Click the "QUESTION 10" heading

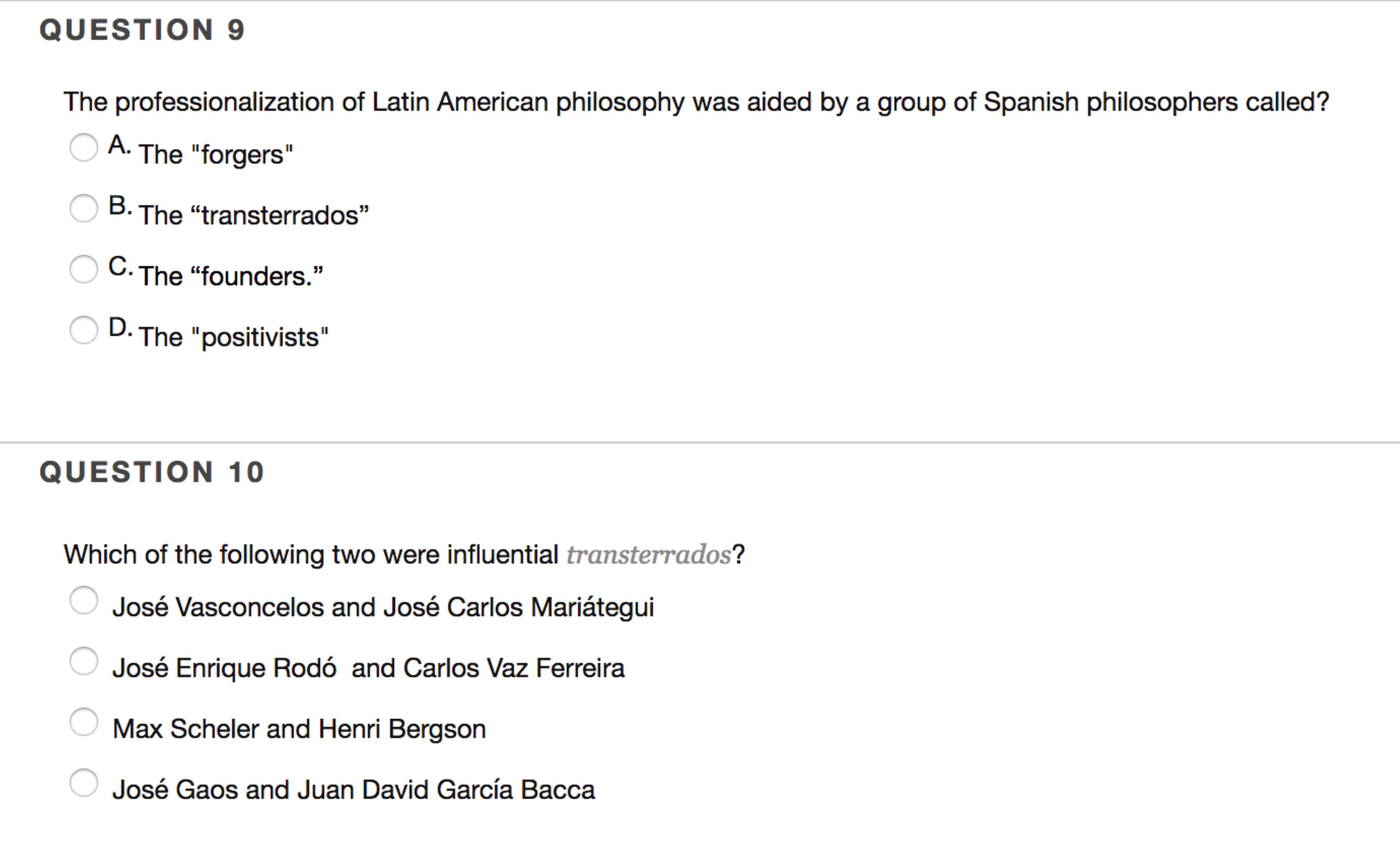coord(152,472)
